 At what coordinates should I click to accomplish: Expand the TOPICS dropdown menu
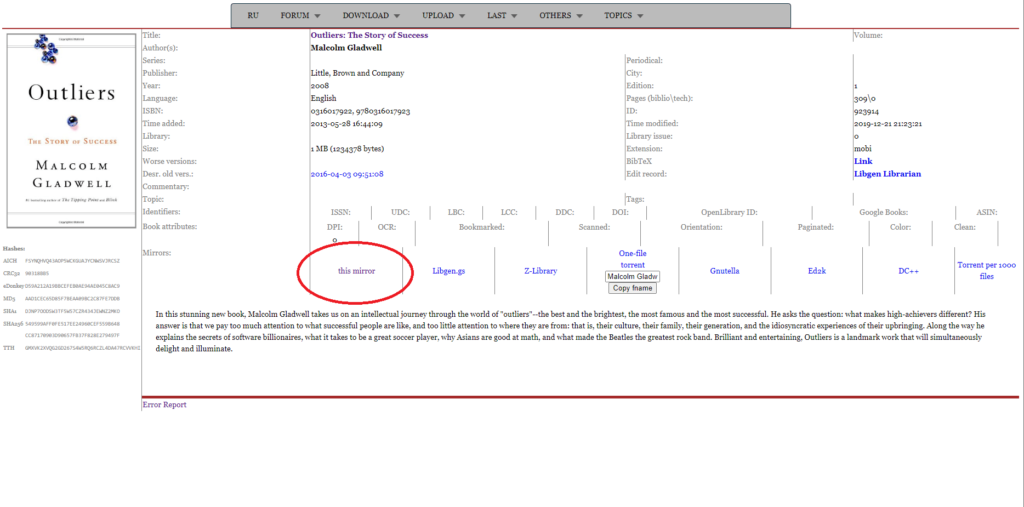(x=624, y=16)
